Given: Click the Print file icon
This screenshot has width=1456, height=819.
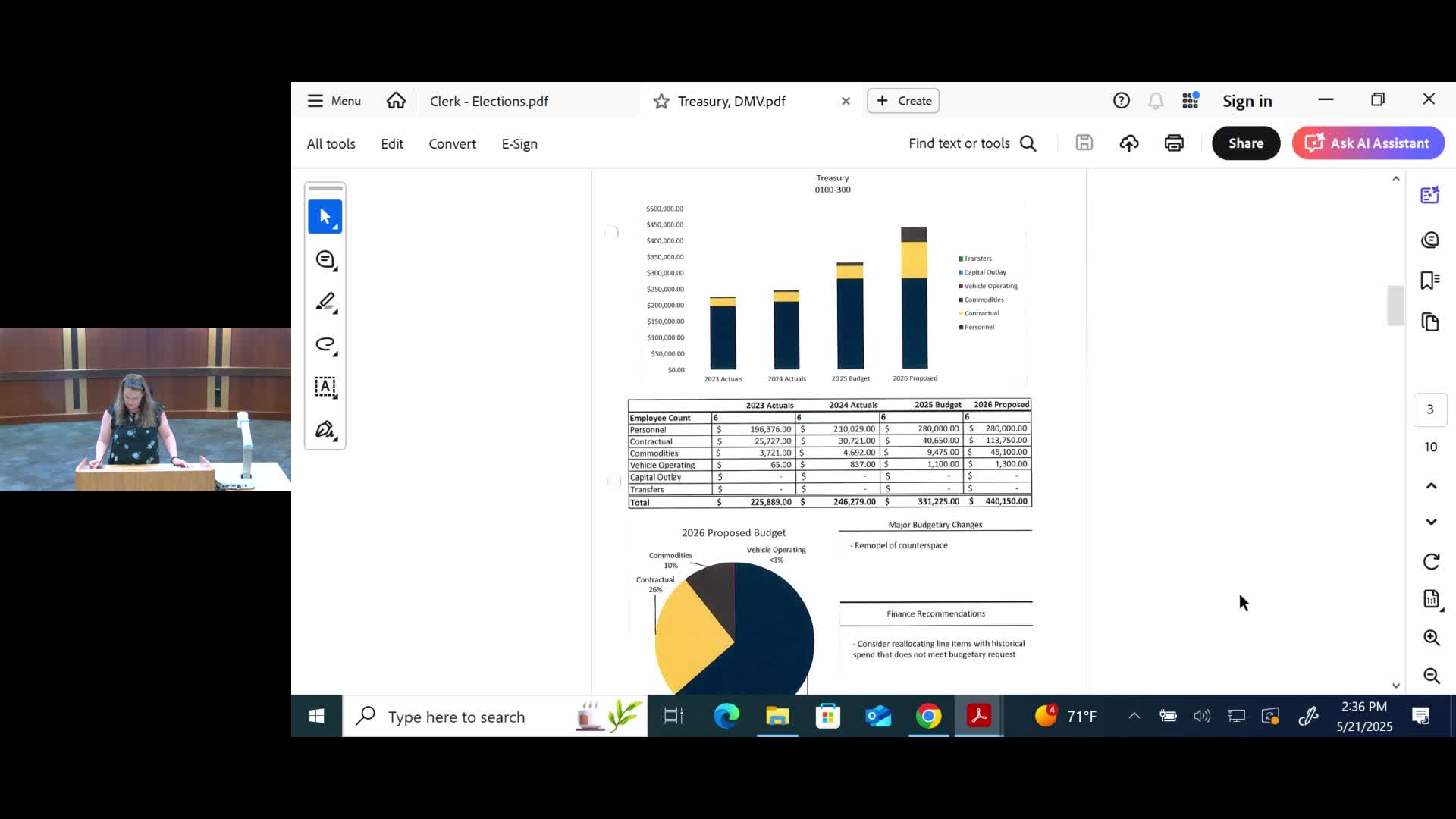Looking at the screenshot, I should [x=1173, y=143].
